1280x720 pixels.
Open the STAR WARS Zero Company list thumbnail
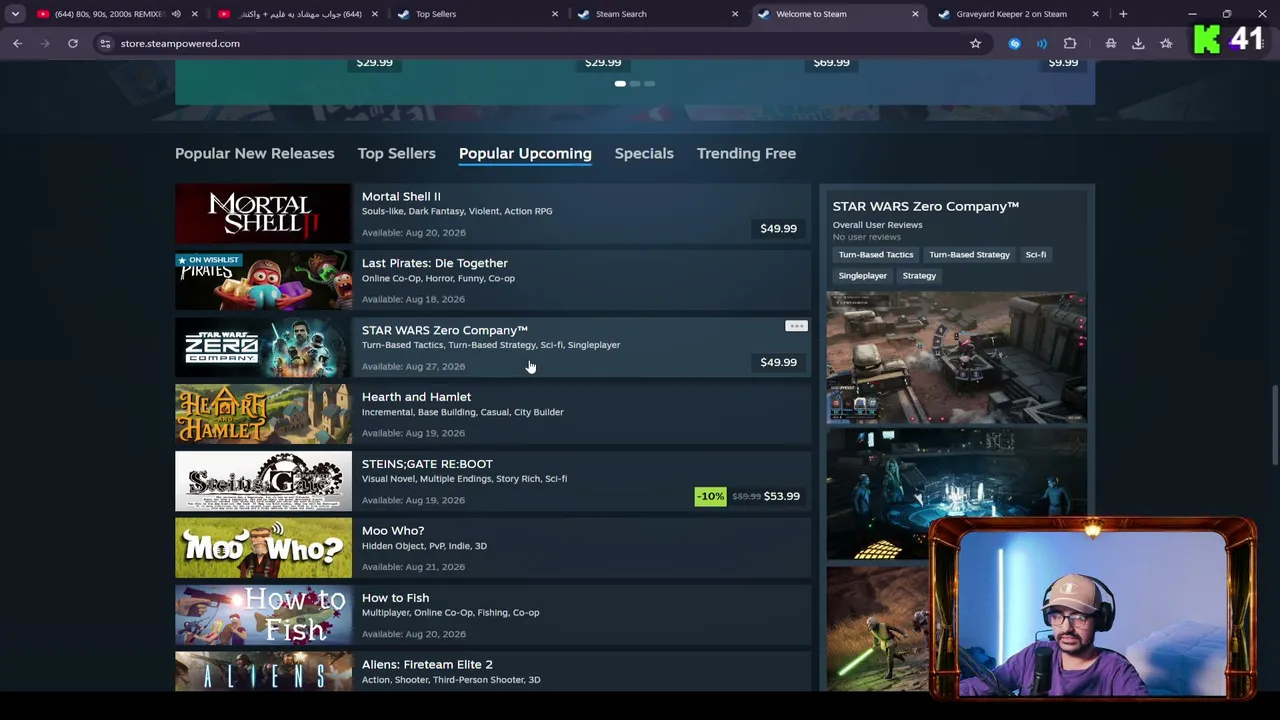click(x=263, y=348)
